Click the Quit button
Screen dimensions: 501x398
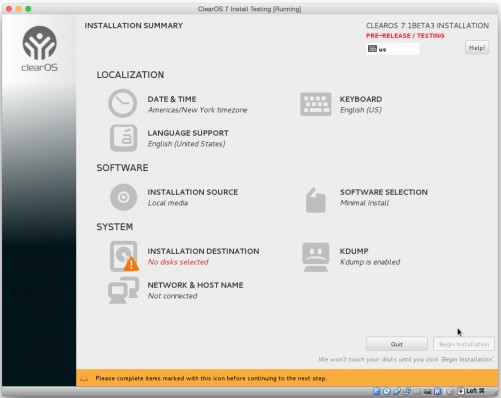397,344
